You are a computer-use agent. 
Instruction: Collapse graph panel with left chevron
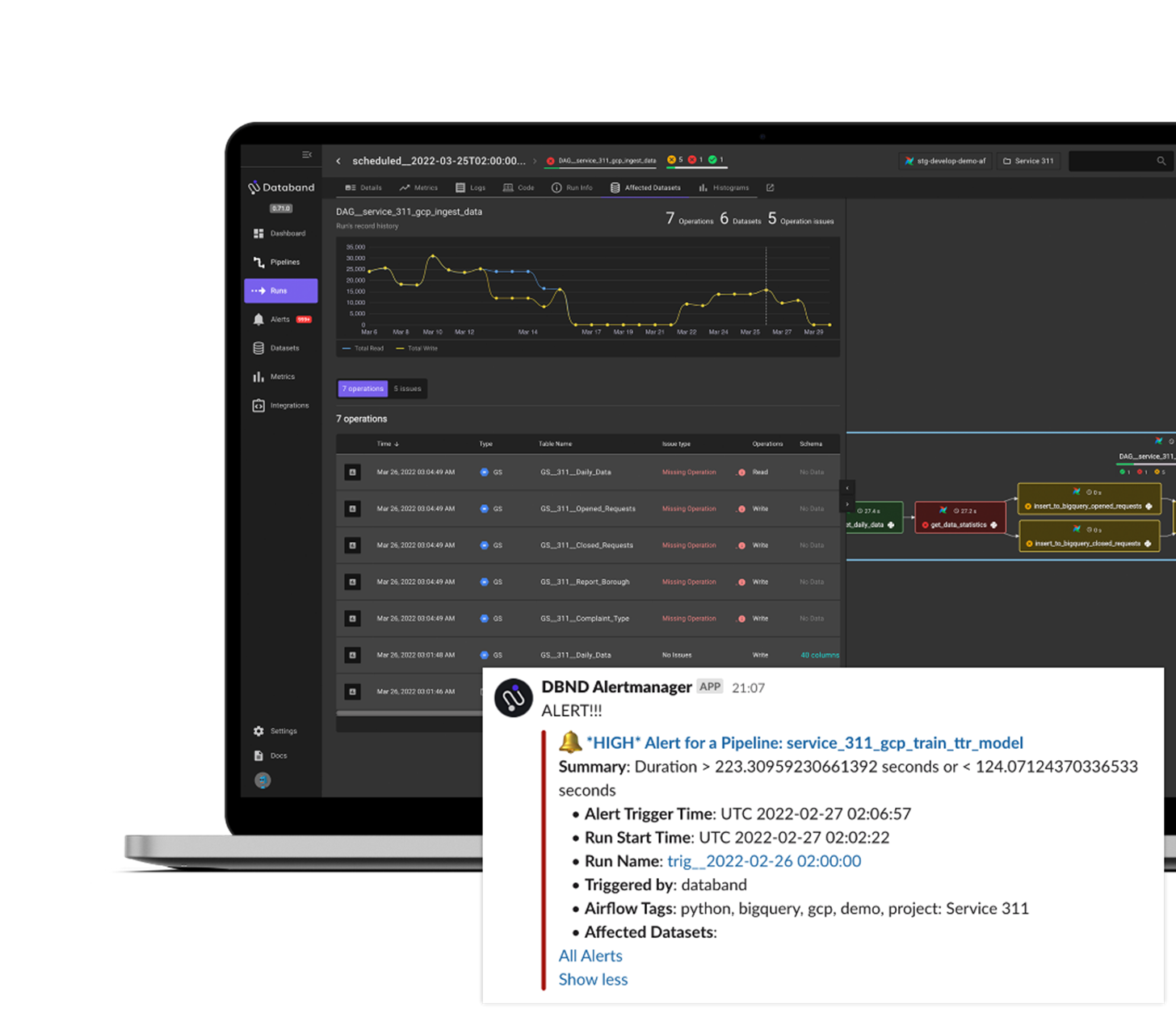(x=847, y=488)
